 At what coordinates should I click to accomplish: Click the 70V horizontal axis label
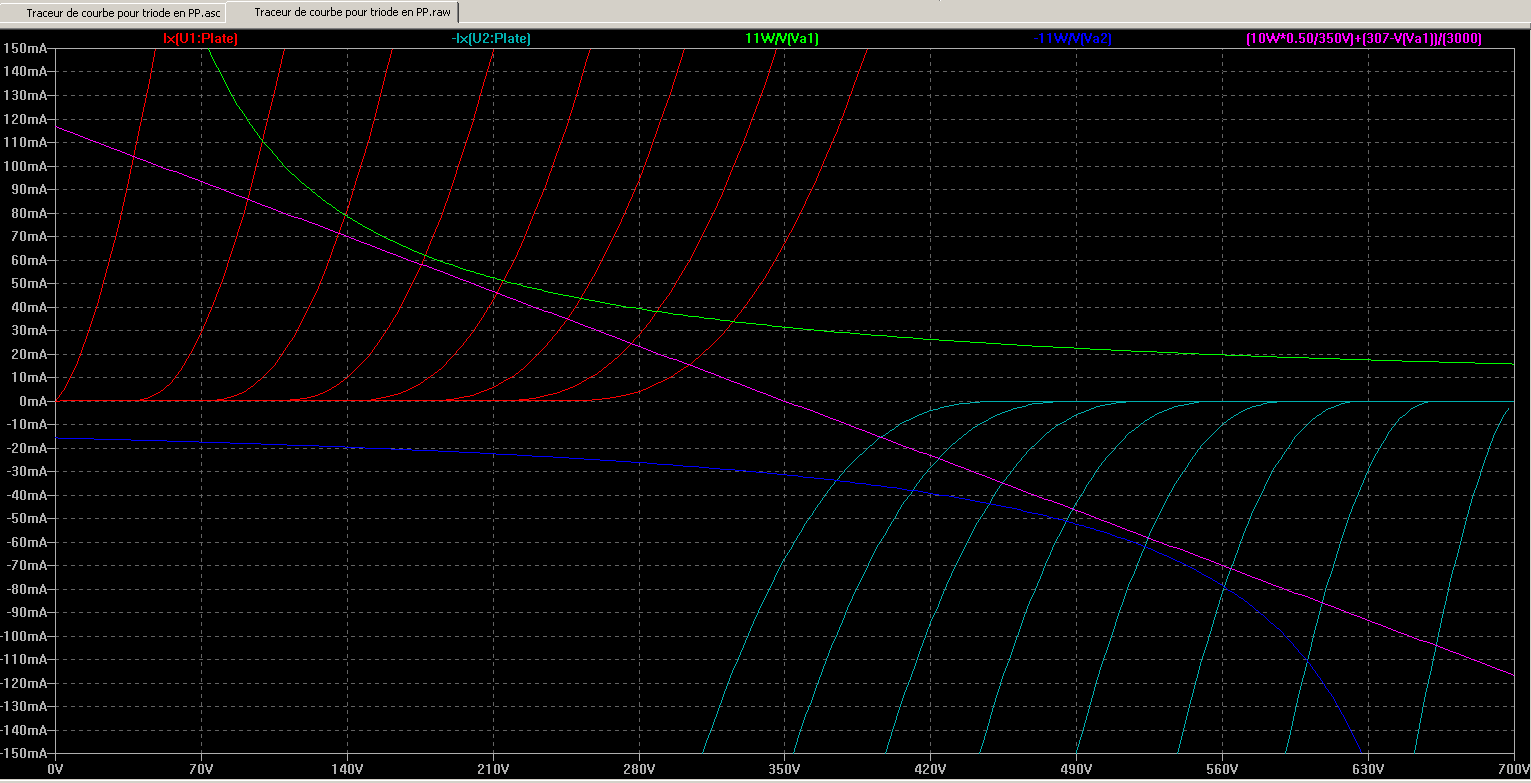[x=202, y=769]
